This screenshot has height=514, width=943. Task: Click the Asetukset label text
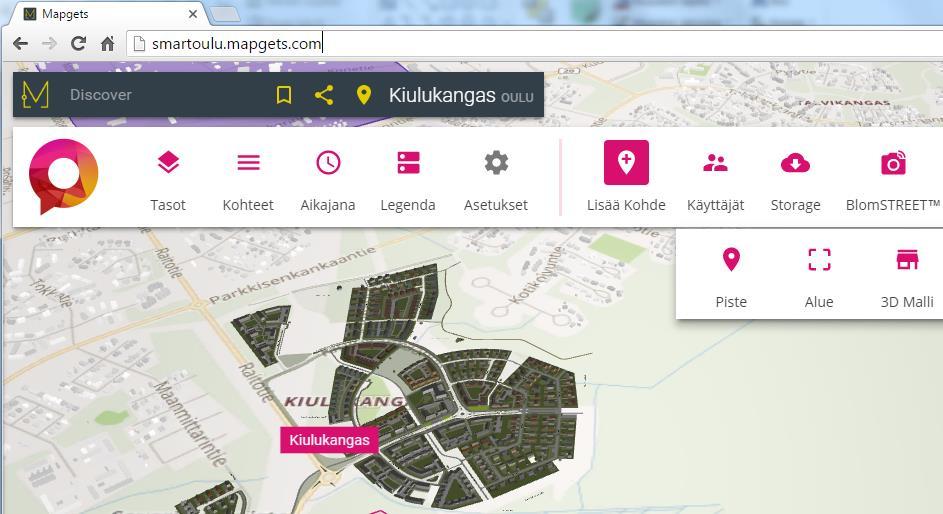pyautogui.click(x=496, y=205)
